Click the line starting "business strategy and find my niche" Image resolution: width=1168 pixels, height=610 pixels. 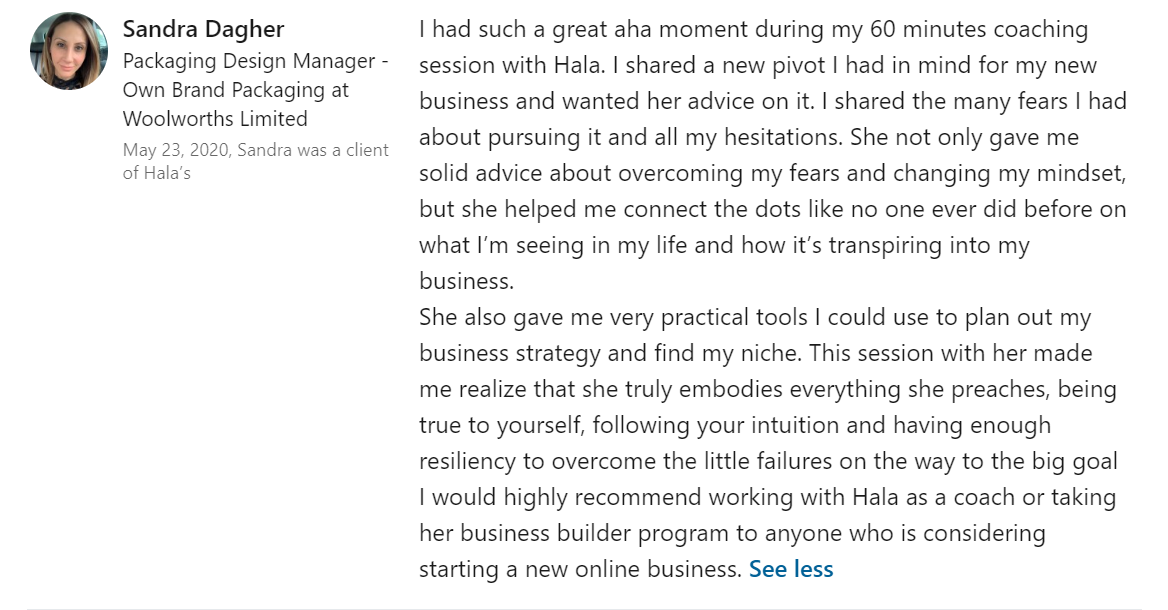click(755, 353)
